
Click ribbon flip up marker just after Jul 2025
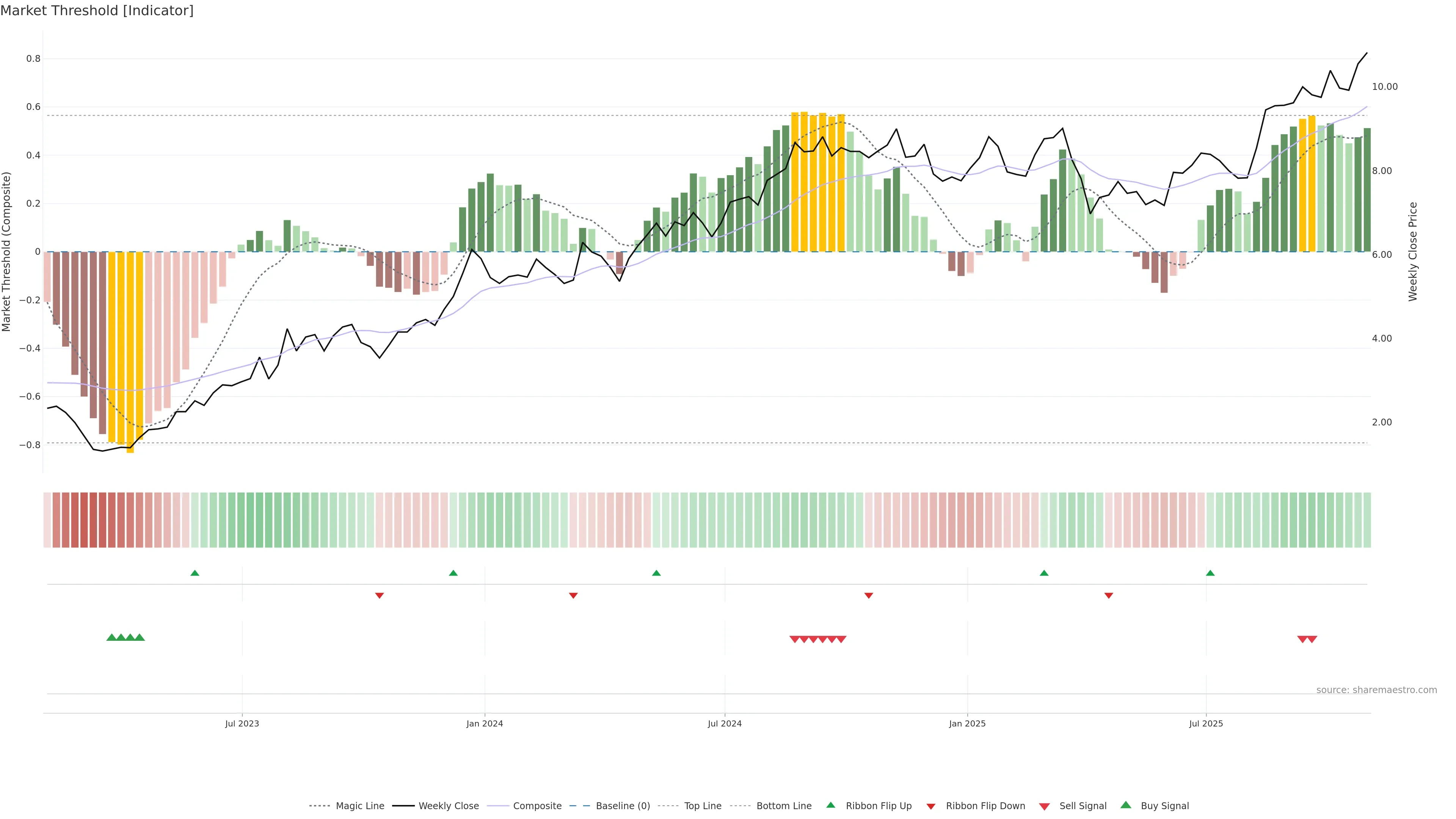1210,573
